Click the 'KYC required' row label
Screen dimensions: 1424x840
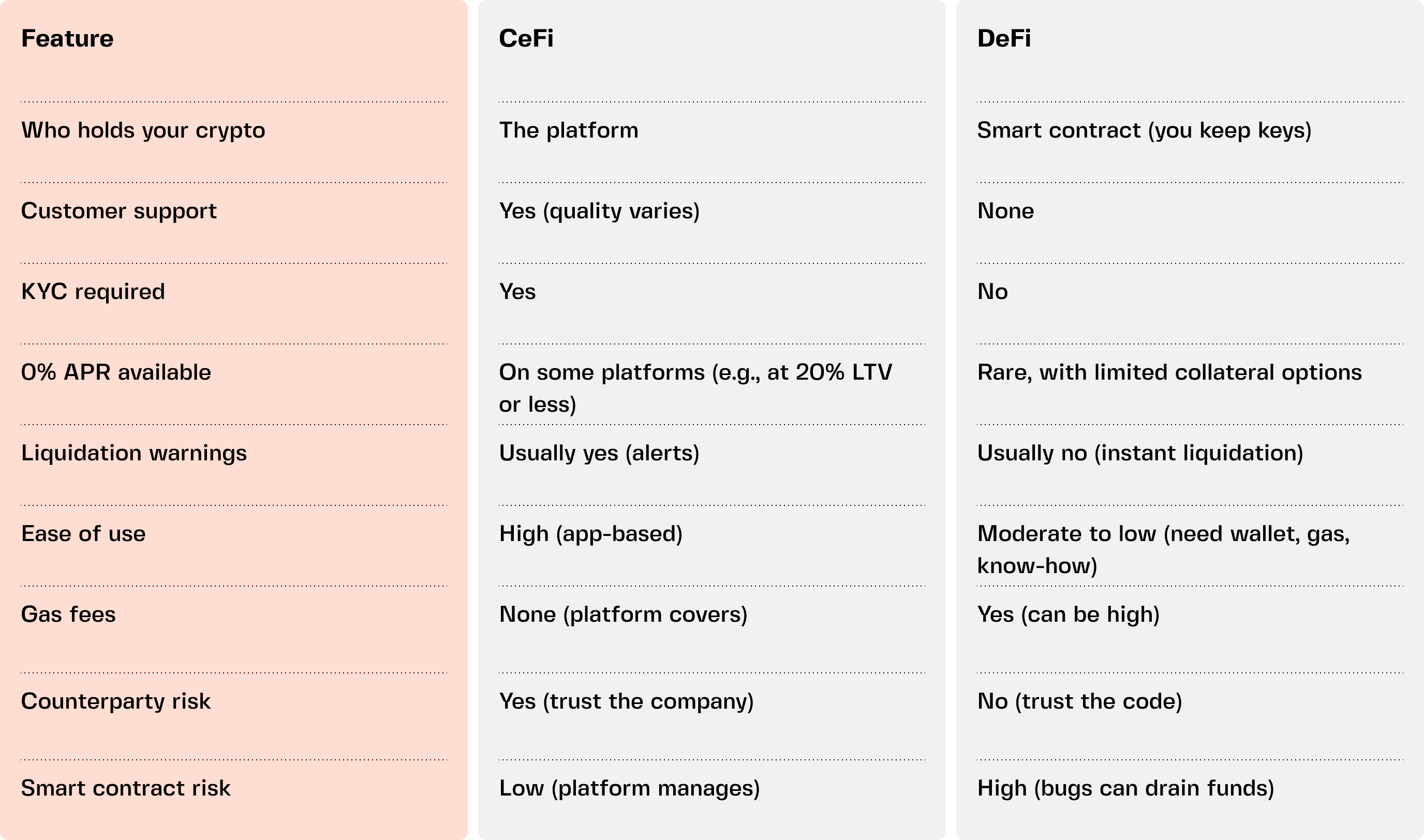click(x=93, y=292)
